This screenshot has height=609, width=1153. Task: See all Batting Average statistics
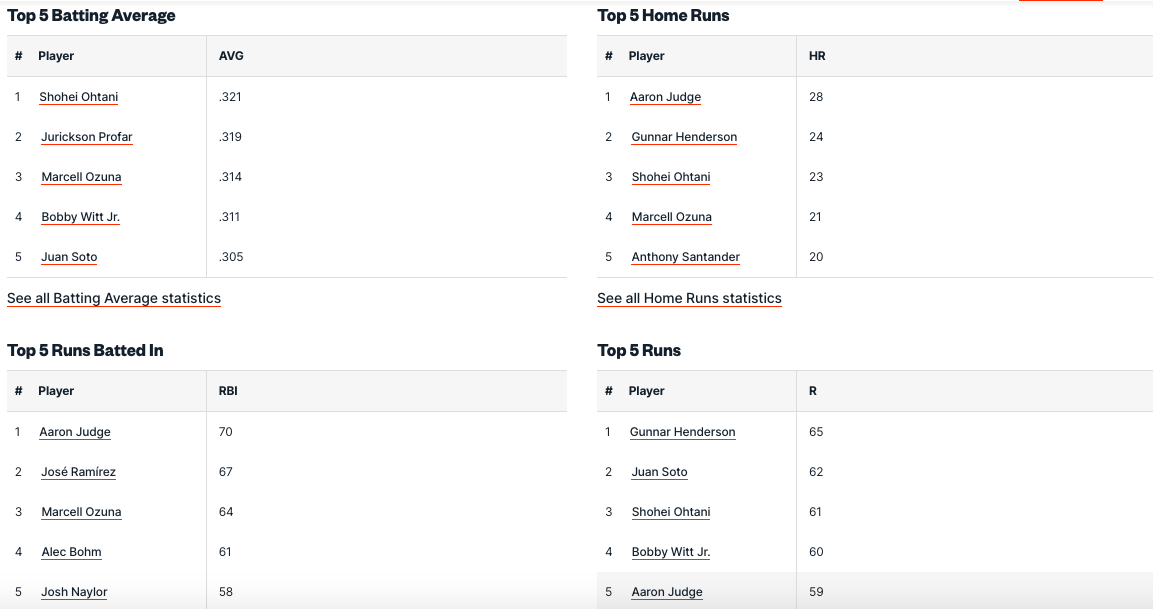point(114,298)
